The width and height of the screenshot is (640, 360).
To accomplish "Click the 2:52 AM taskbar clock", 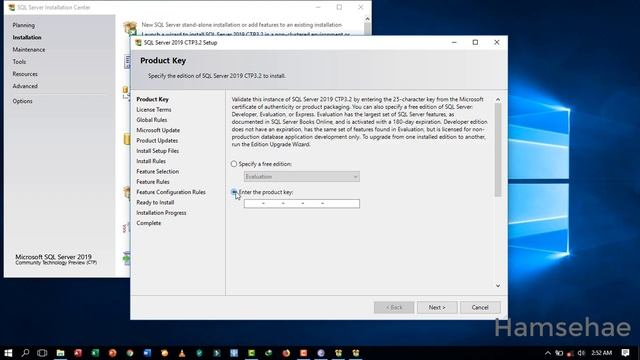I will click(x=602, y=353).
